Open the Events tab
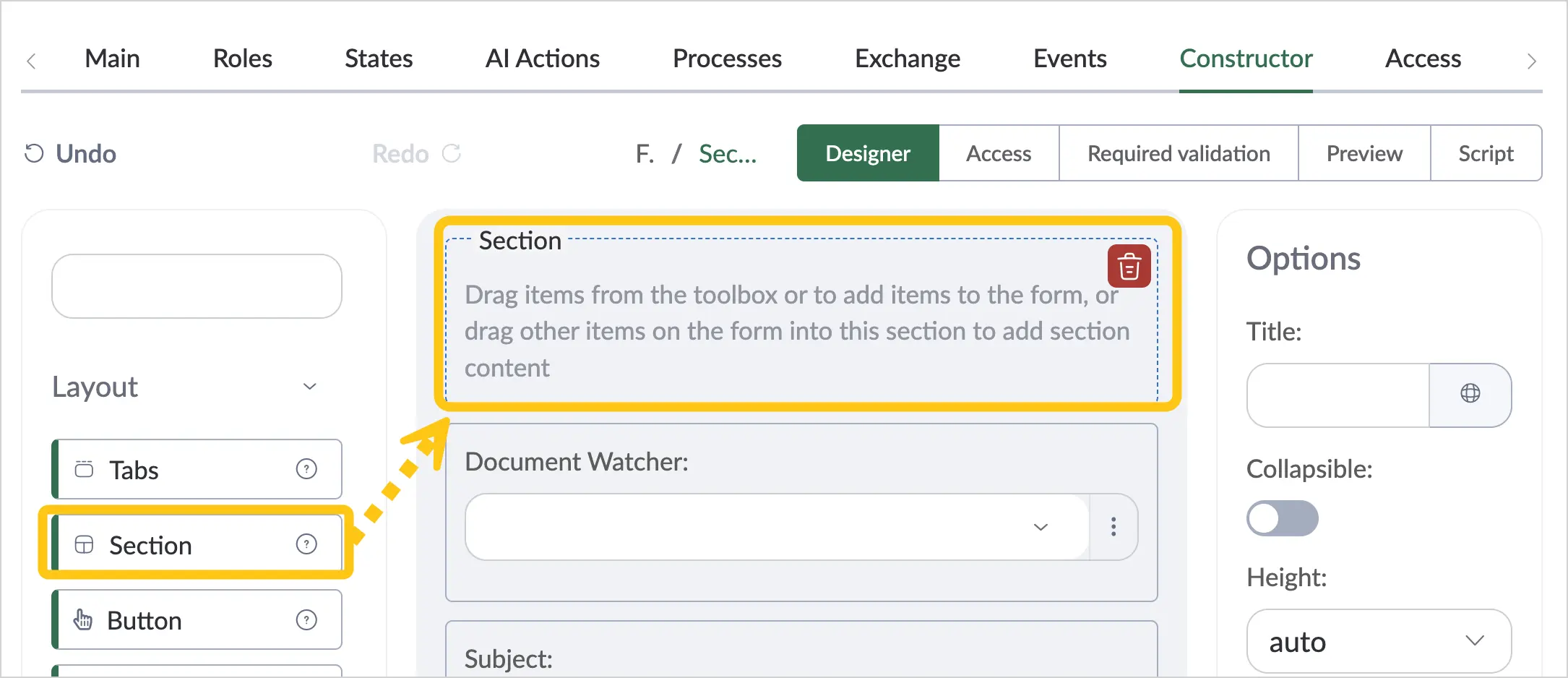 click(1070, 59)
